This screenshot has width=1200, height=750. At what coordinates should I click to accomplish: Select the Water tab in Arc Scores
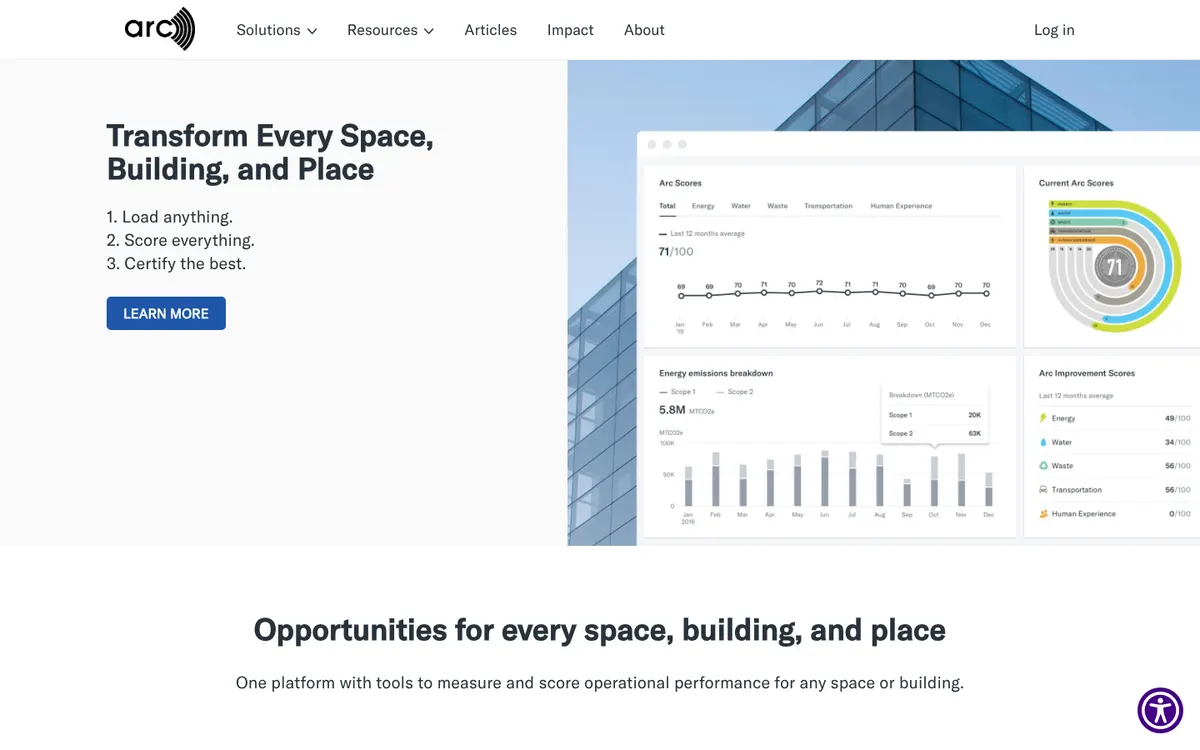(741, 206)
